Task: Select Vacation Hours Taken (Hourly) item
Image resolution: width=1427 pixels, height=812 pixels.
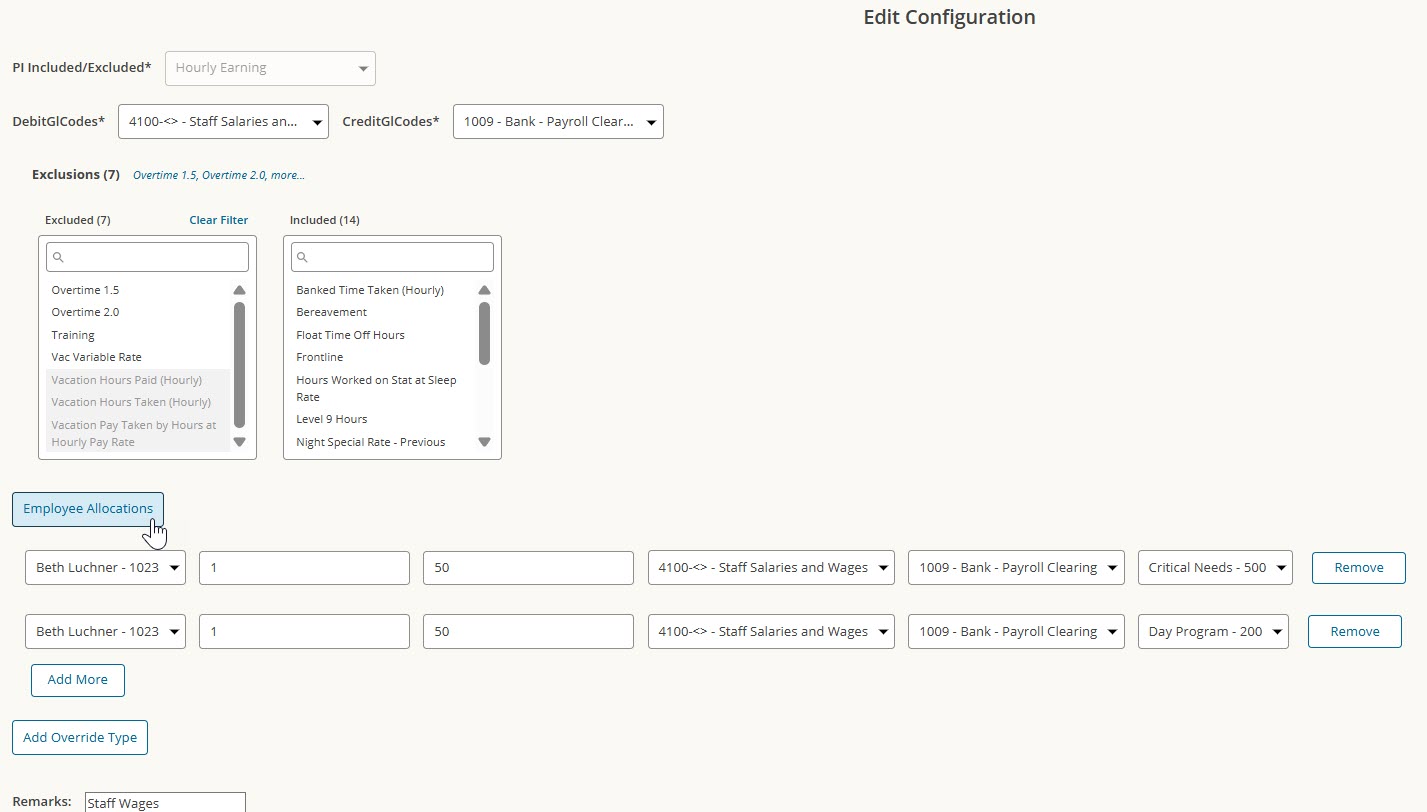Action: click(138, 402)
